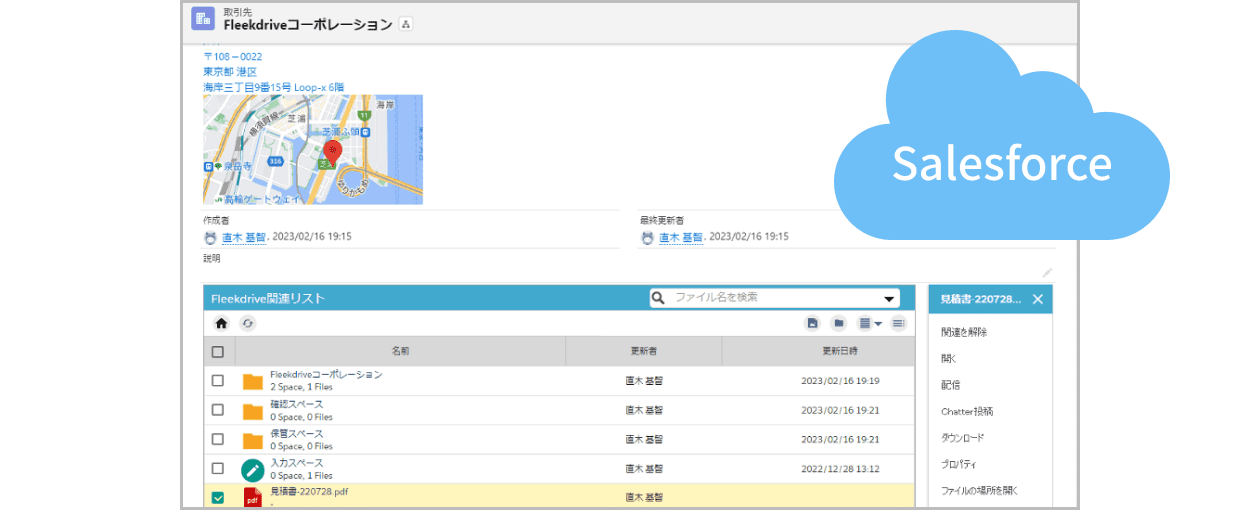Click the avatar icon under 作成者

(210, 238)
